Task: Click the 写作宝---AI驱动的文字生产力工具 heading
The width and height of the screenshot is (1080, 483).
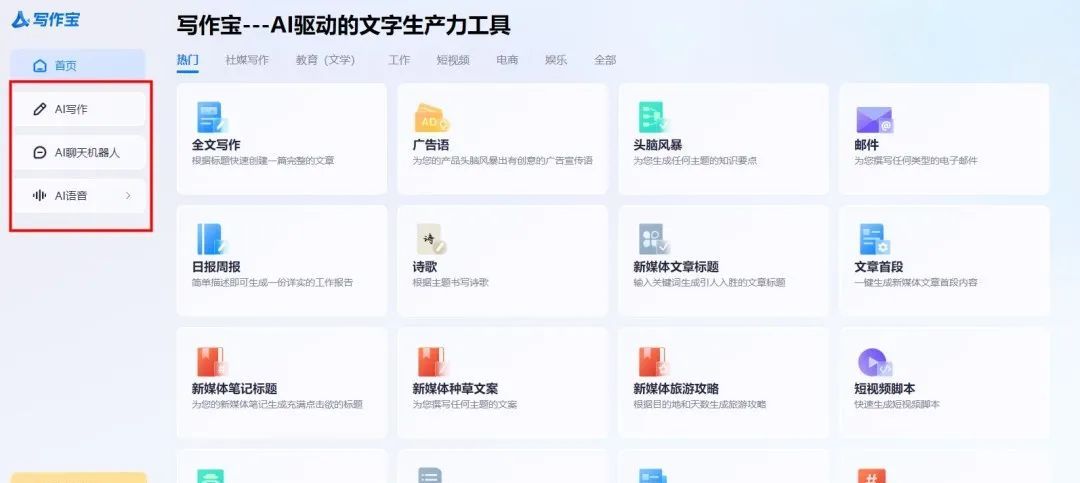Action: coord(344,25)
